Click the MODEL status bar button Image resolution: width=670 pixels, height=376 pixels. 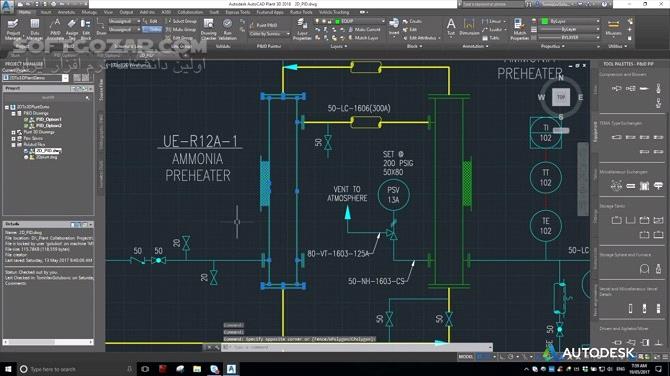(x=466, y=356)
